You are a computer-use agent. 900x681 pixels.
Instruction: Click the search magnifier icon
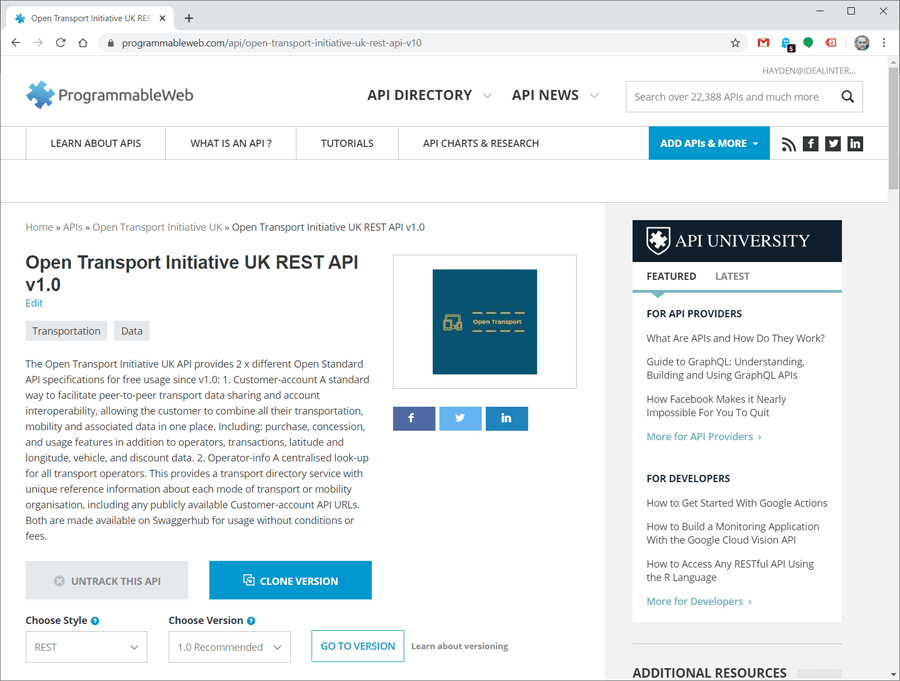point(847,97)
